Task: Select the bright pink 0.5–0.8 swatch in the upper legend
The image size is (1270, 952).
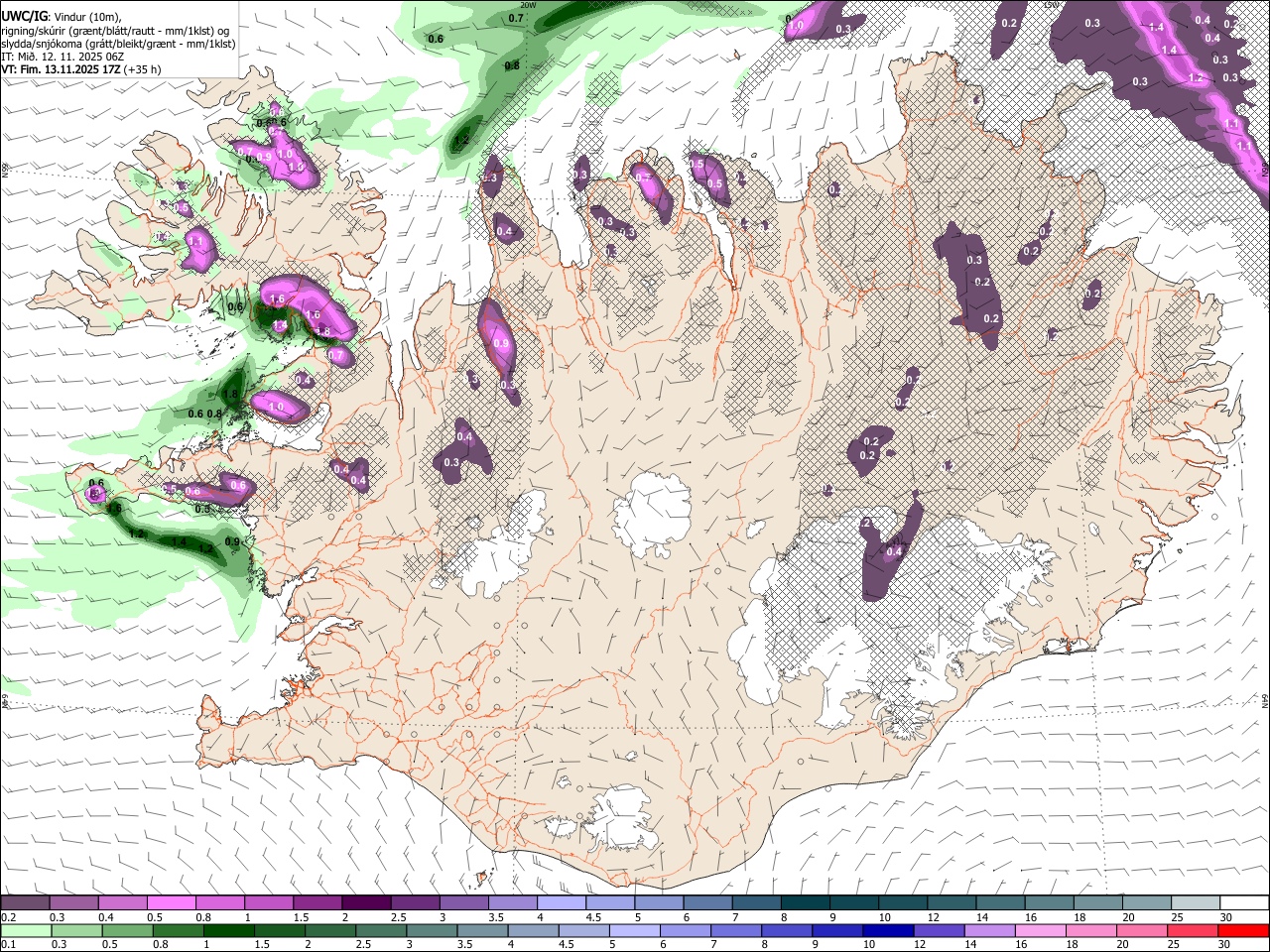Action: pyautogui.click(x=171, y=902)
